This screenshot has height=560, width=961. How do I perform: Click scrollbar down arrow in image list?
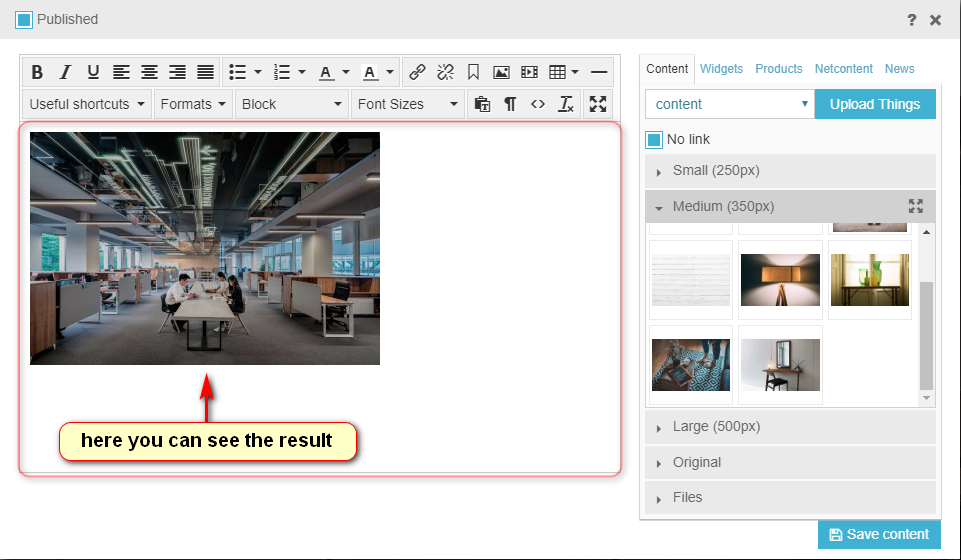(926, 398)
